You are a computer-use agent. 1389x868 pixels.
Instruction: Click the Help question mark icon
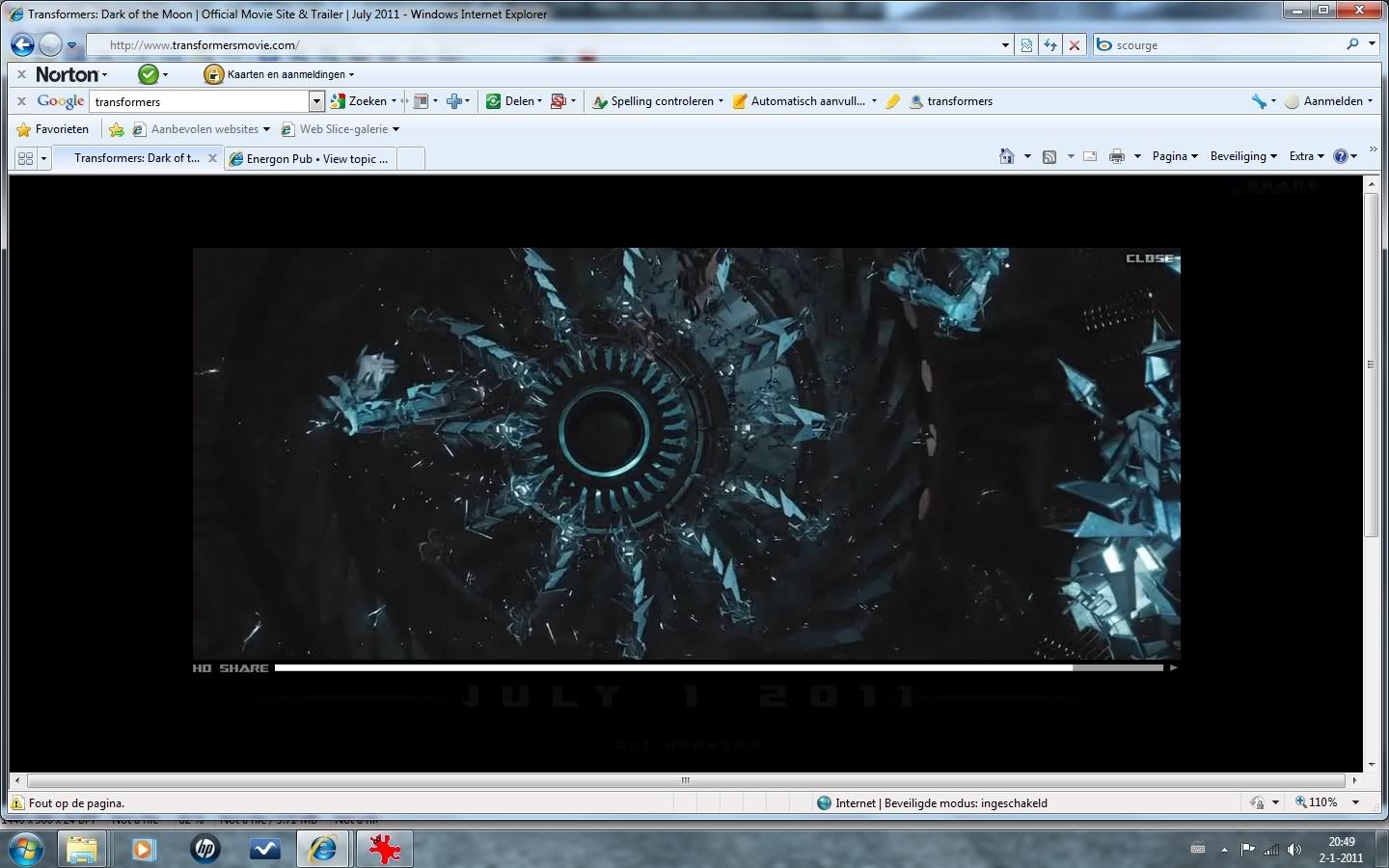click(1341, 156)
